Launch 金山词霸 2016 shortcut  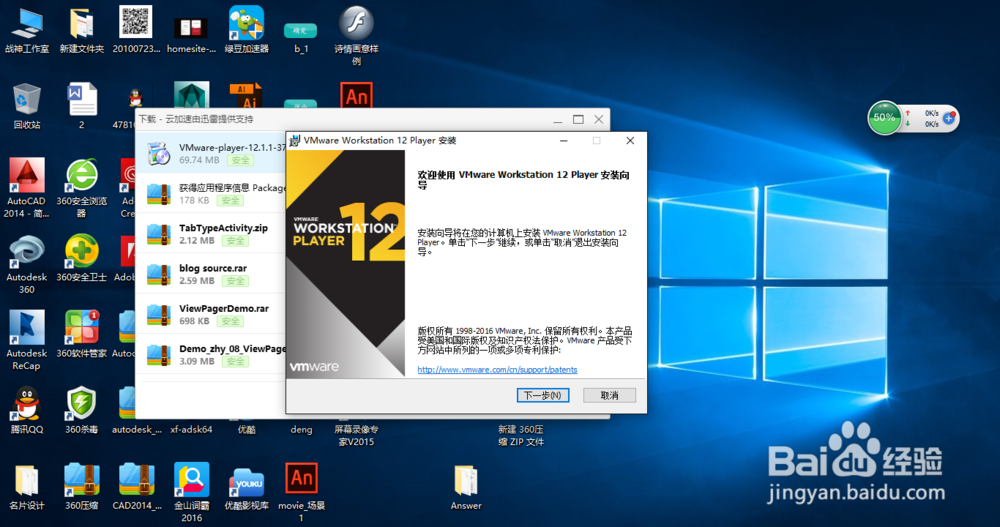click(191, 492)
